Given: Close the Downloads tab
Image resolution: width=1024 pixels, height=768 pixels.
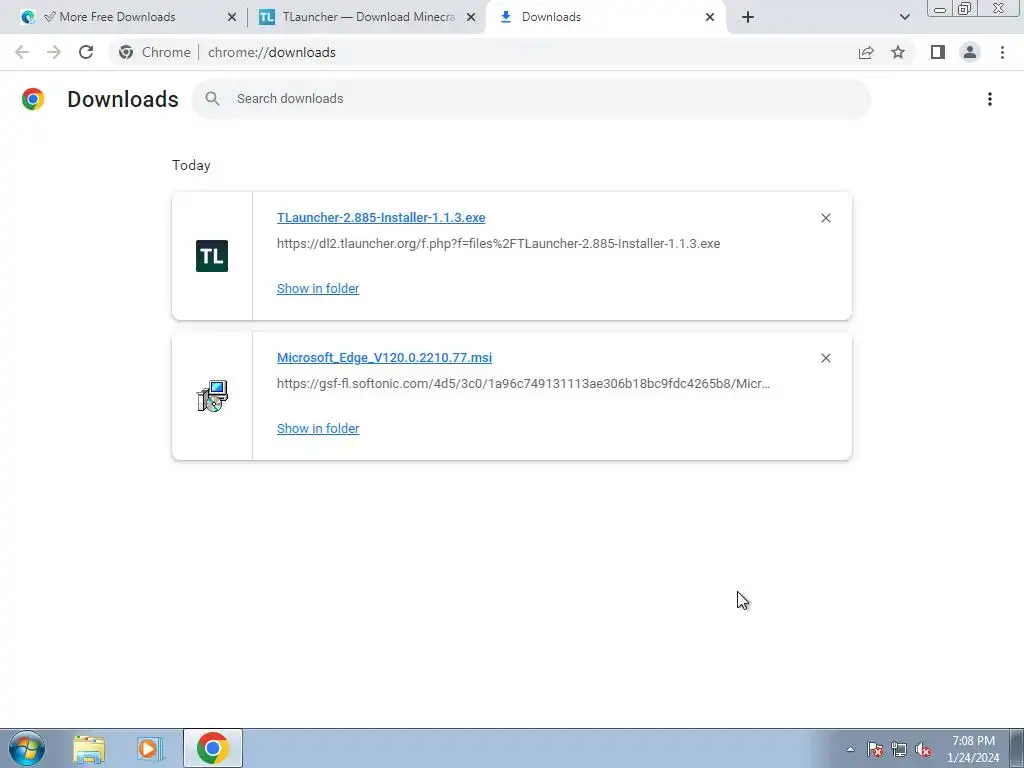Looking at the screenshot, I should click(710, 17).
